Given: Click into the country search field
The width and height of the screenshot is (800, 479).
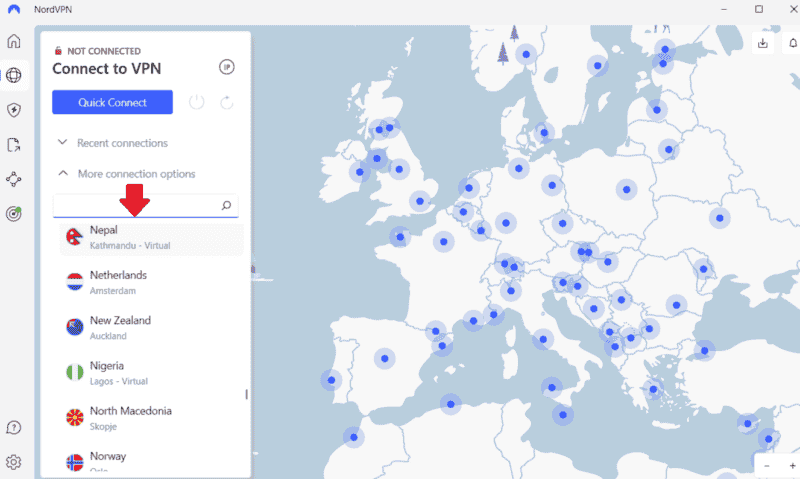Looking at the screenshot, I should (x=145, y=205).
